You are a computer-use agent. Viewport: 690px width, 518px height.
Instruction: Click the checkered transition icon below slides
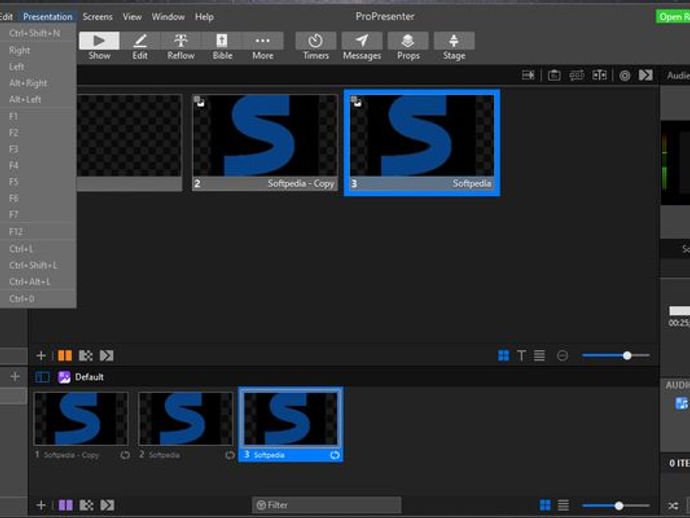(85, 356)
